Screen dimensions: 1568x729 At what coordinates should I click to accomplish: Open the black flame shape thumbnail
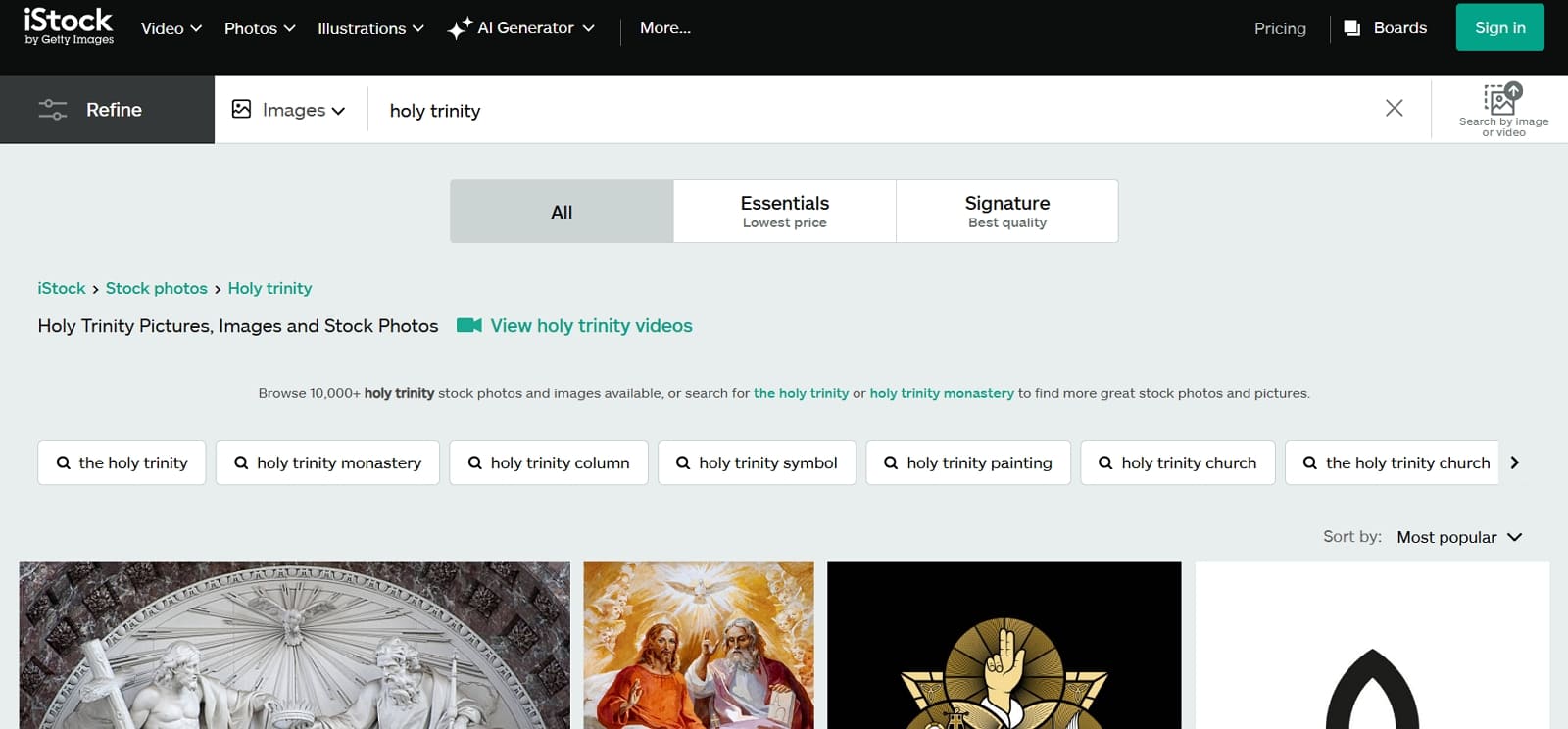coord(1372,646)
